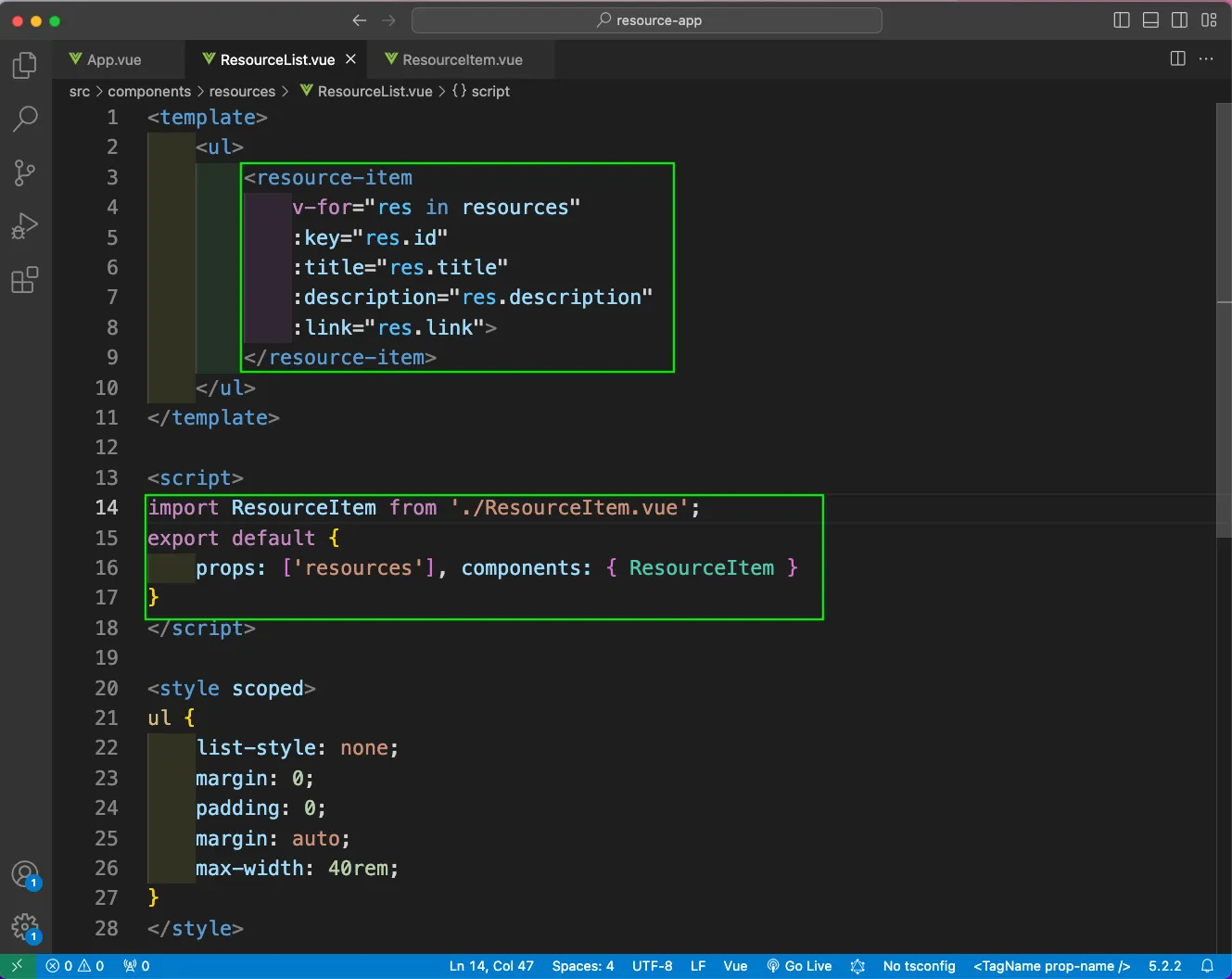The width and height of the screenshot is (1232, 979).
Task: Click the margin: auto; declaration
Action: [273, 838]
